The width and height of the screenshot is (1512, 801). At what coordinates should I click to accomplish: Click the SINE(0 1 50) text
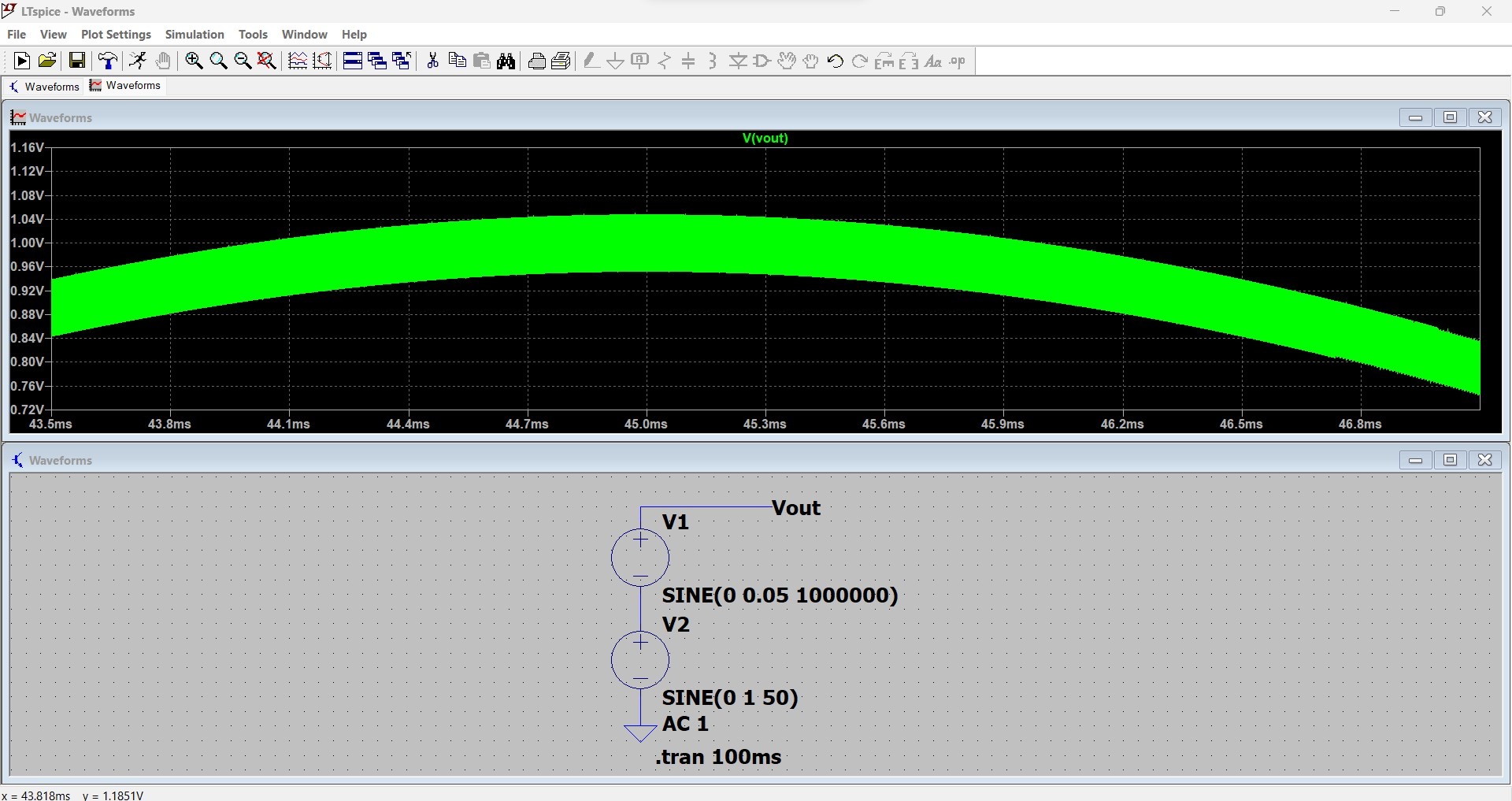[730, 698]
